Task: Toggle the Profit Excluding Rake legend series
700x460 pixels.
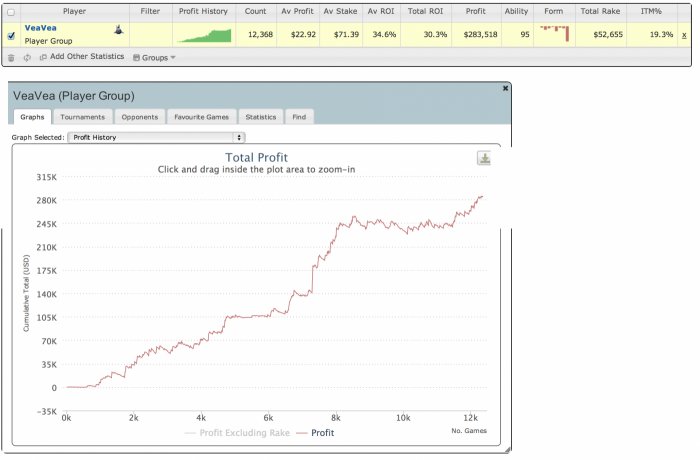Action: pyautogui.click(x=237, y=433)
